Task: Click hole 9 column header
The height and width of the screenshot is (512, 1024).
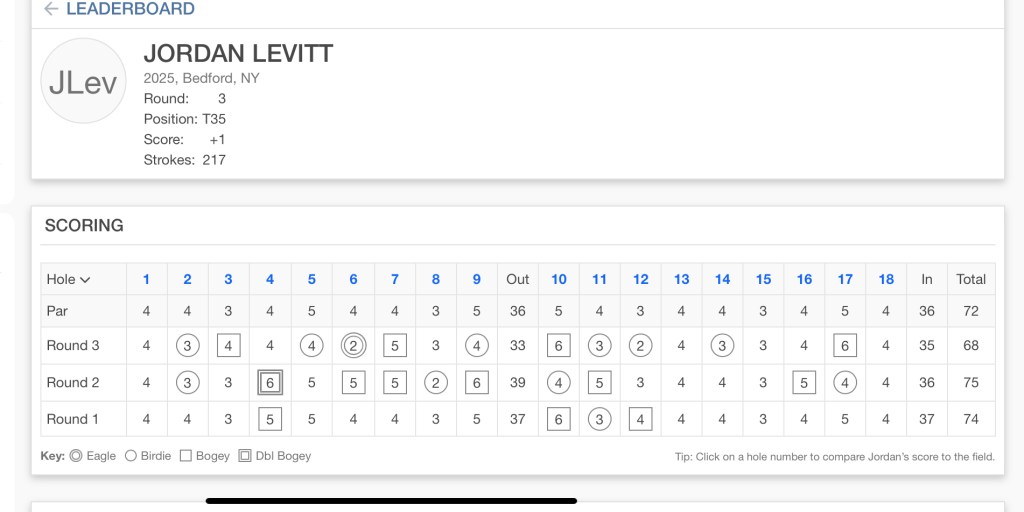Action: point(476,280)
